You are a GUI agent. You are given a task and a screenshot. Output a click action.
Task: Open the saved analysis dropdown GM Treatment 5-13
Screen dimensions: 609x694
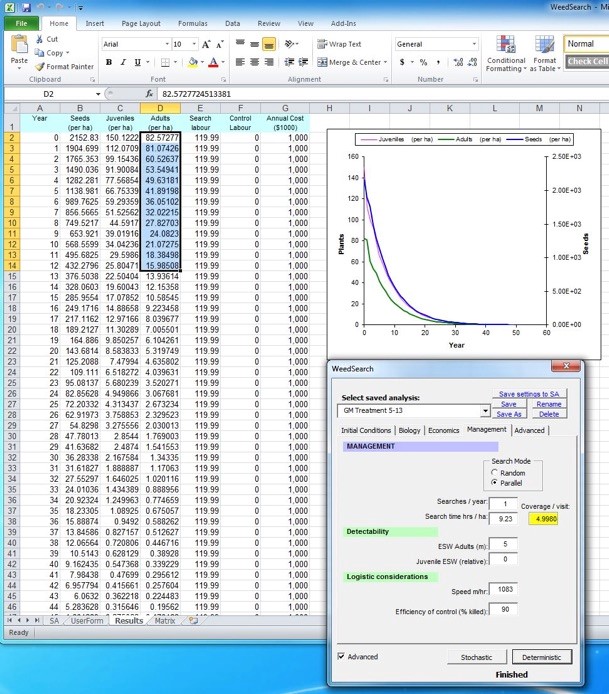[485, 411]
